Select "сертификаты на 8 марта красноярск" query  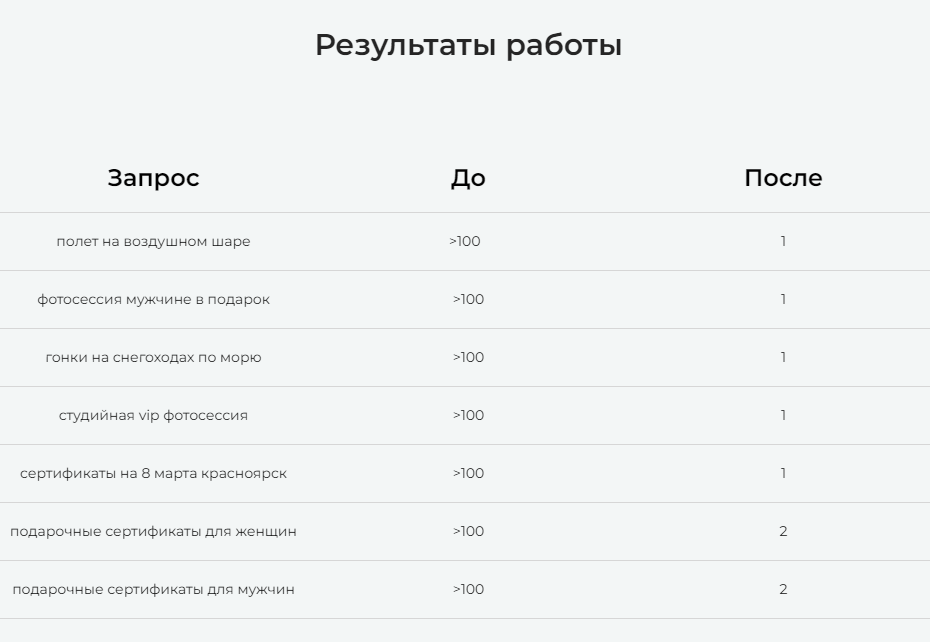(153, 473)
